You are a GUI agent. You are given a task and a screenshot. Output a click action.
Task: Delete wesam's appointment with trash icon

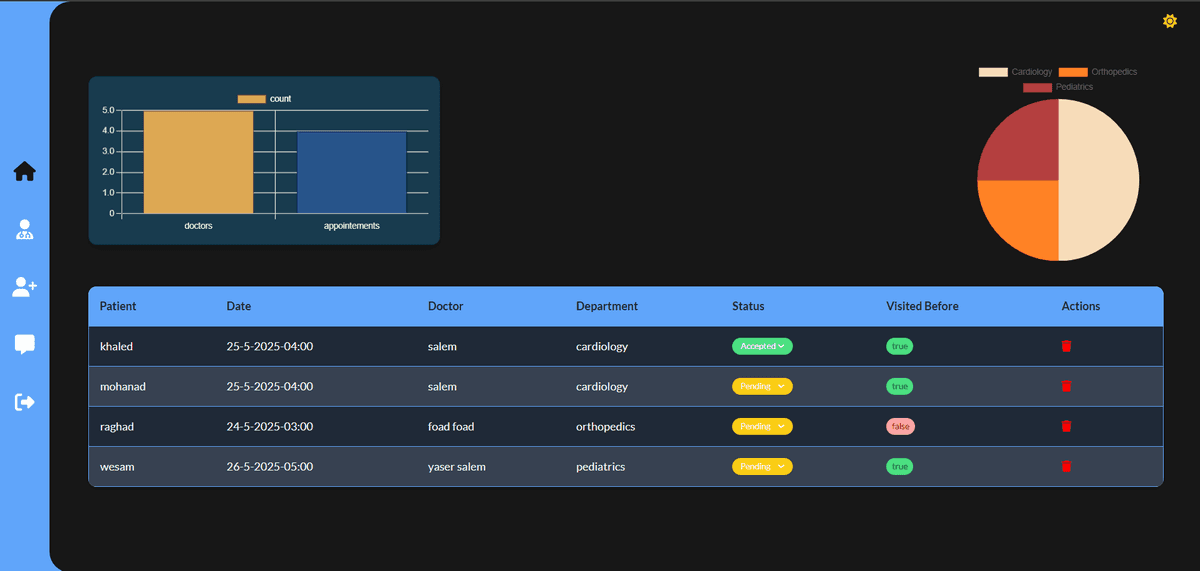pos(1066,466)
